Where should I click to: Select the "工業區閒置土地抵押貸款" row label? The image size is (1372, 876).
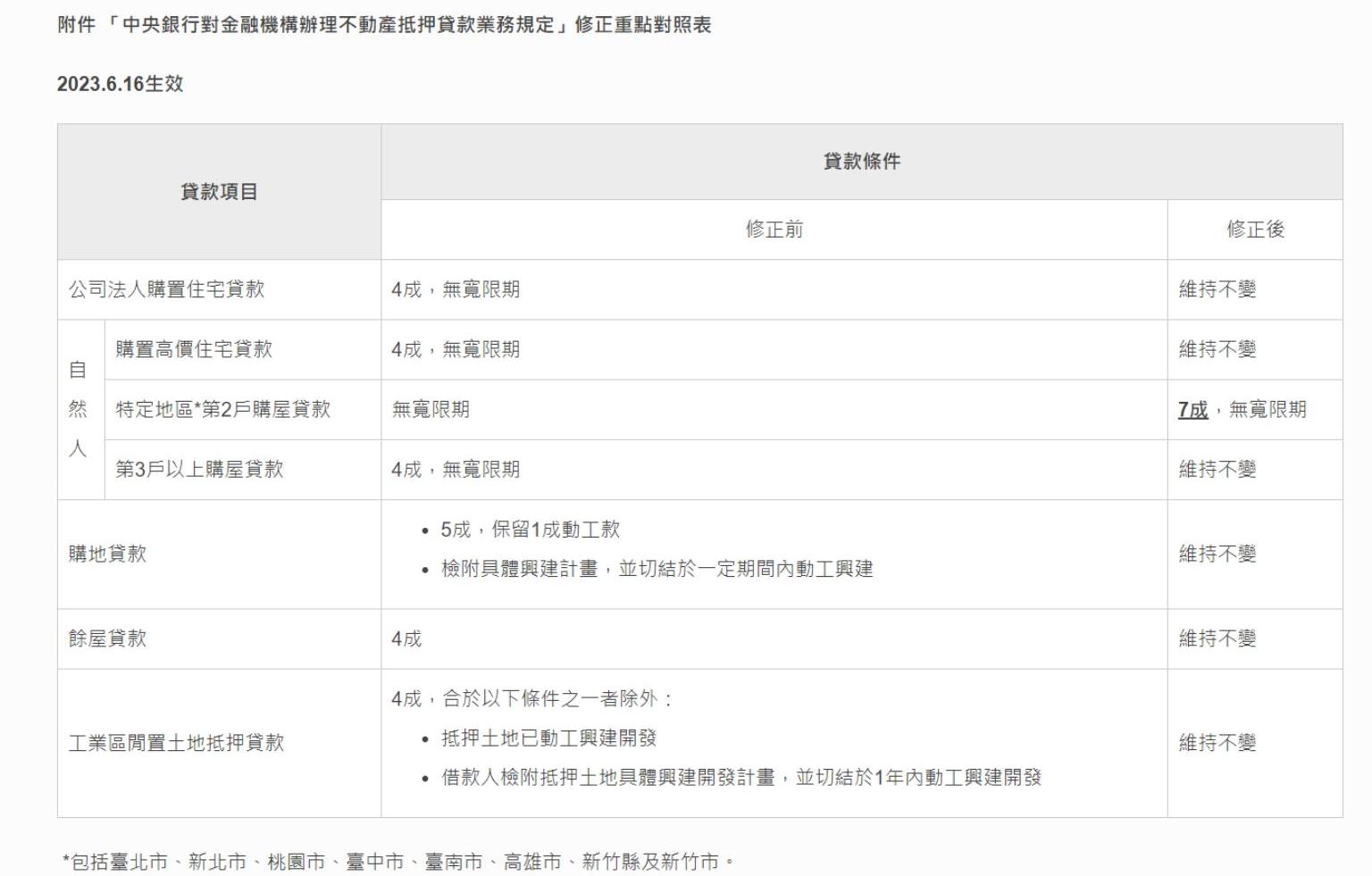click(x=176, y=743)
